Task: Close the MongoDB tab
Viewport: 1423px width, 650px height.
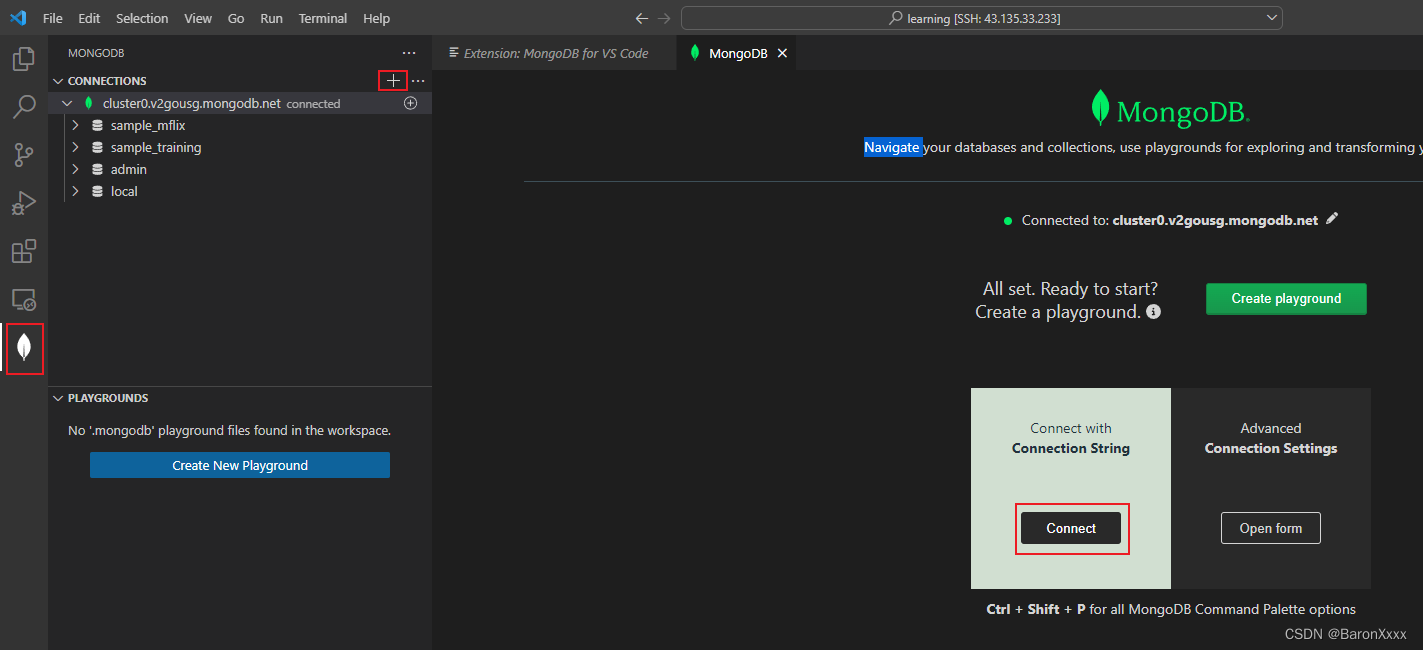Action: click(782, 53)
